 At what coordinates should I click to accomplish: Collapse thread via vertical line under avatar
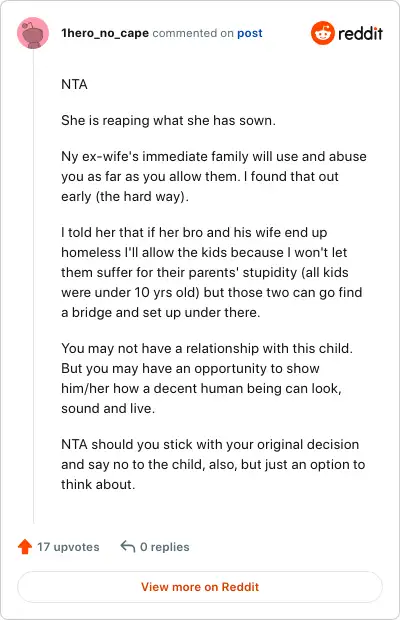point(33,286)
